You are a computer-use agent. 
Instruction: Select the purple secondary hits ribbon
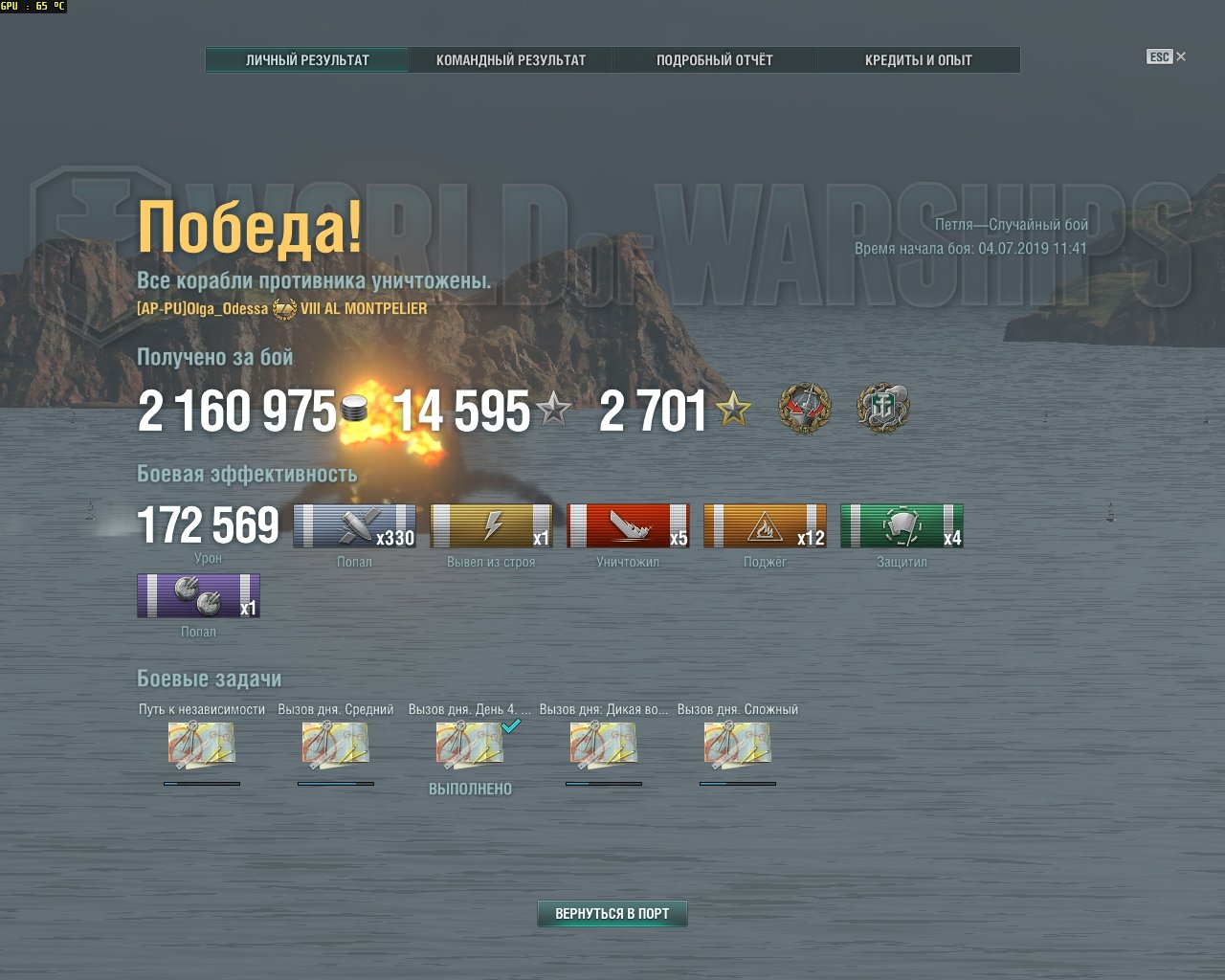[x=198, y=595]
